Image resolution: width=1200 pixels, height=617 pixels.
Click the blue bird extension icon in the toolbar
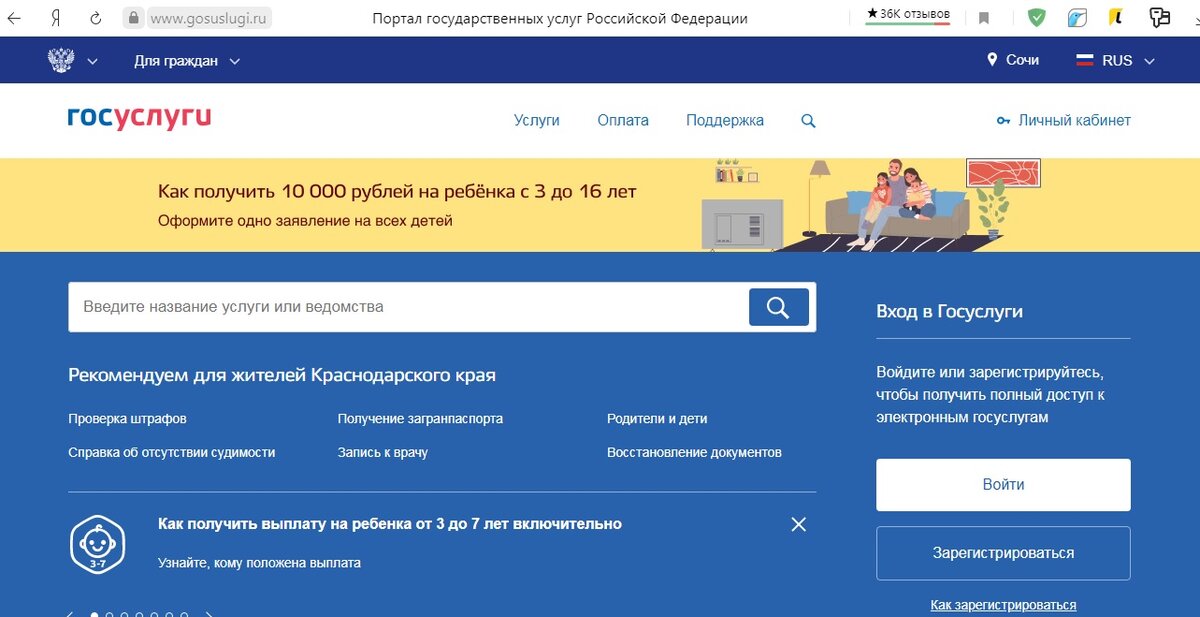point(1078,17)
